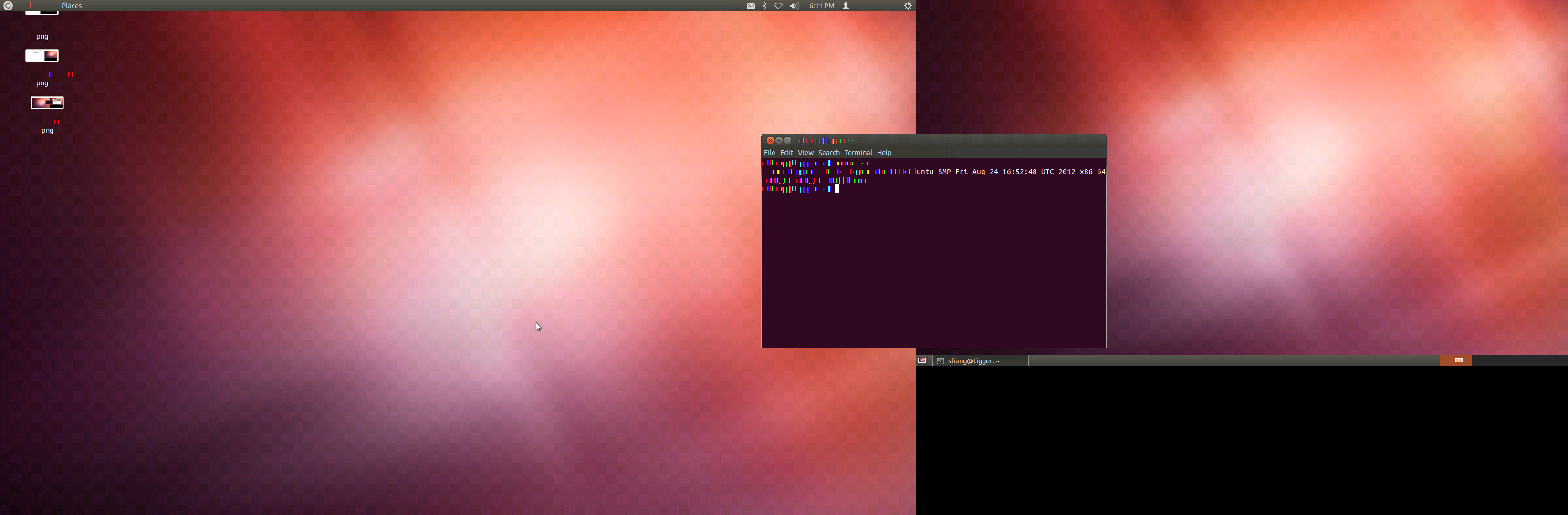
Task: Switch to the second workspace in switcher
Action: [1488, 360]
